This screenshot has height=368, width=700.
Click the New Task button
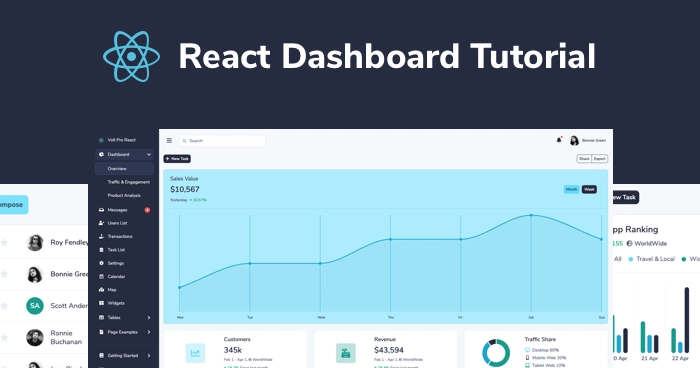pyautogui.click(x=177, y=159)
